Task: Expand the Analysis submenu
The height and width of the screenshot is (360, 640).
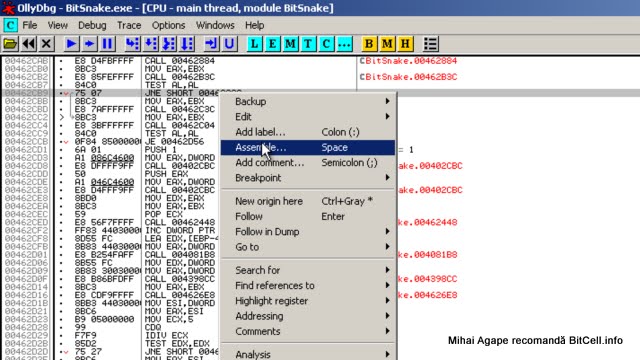Action: click(x=308, y=354)
